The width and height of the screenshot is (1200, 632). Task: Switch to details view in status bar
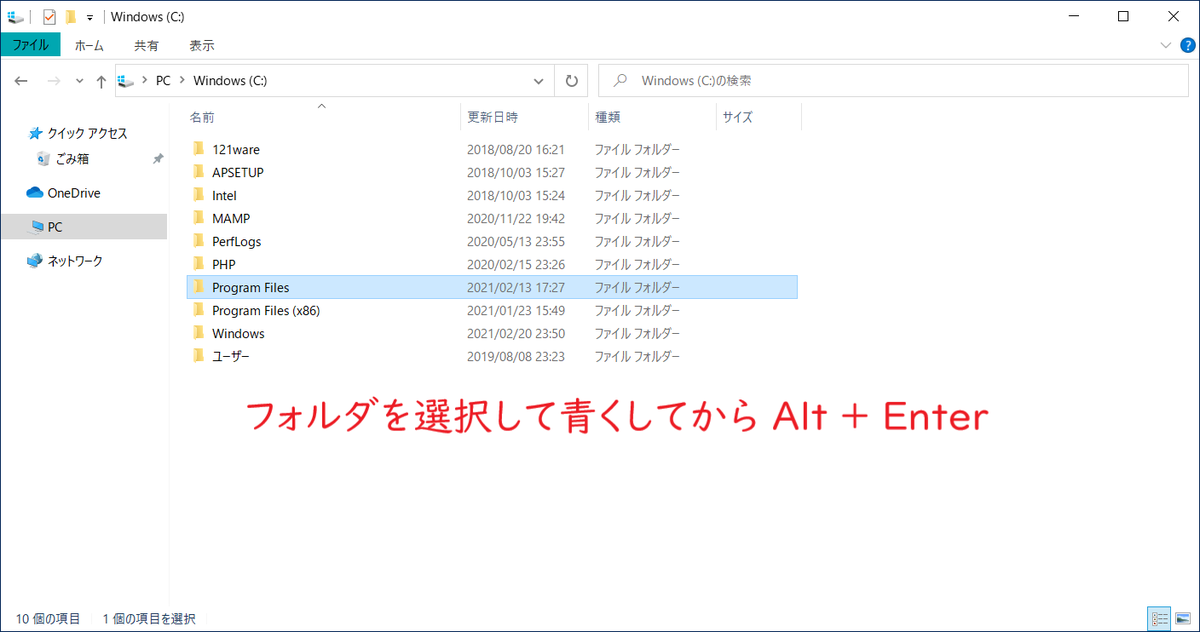pyautogui.click(x=1160, y=618)
